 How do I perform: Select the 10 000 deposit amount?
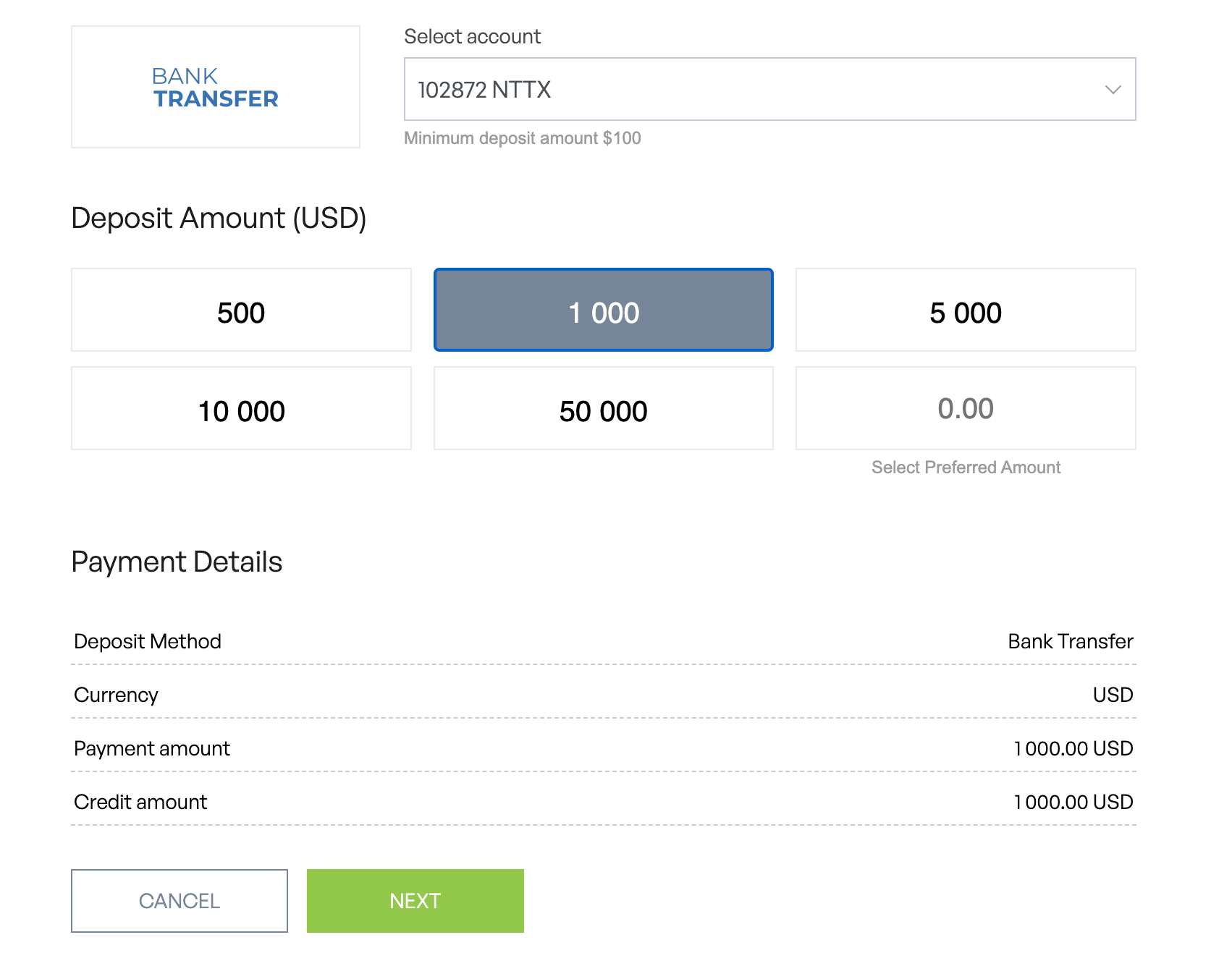coord(241,408)
